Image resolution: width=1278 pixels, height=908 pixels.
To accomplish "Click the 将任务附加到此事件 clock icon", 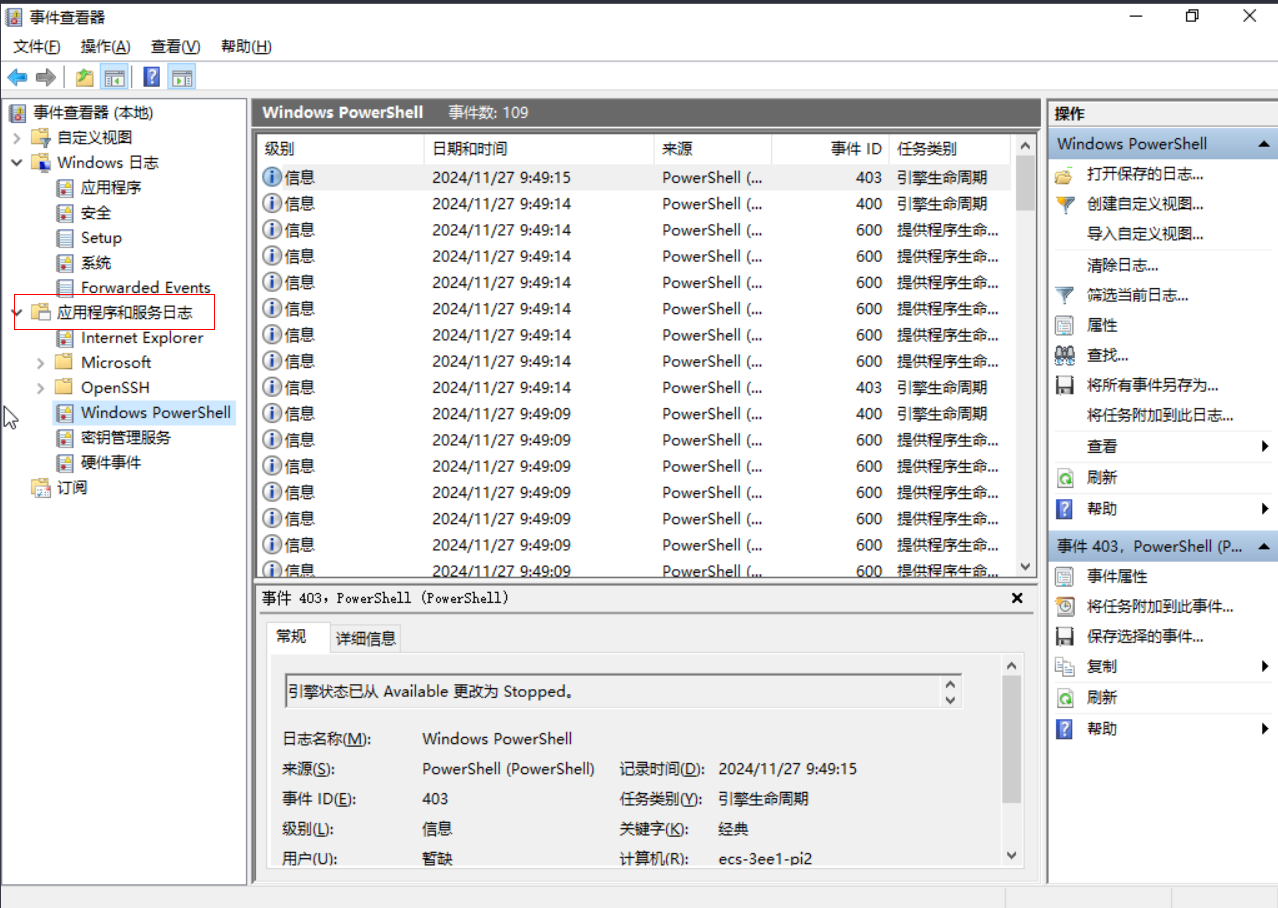I will [1065, 607].
